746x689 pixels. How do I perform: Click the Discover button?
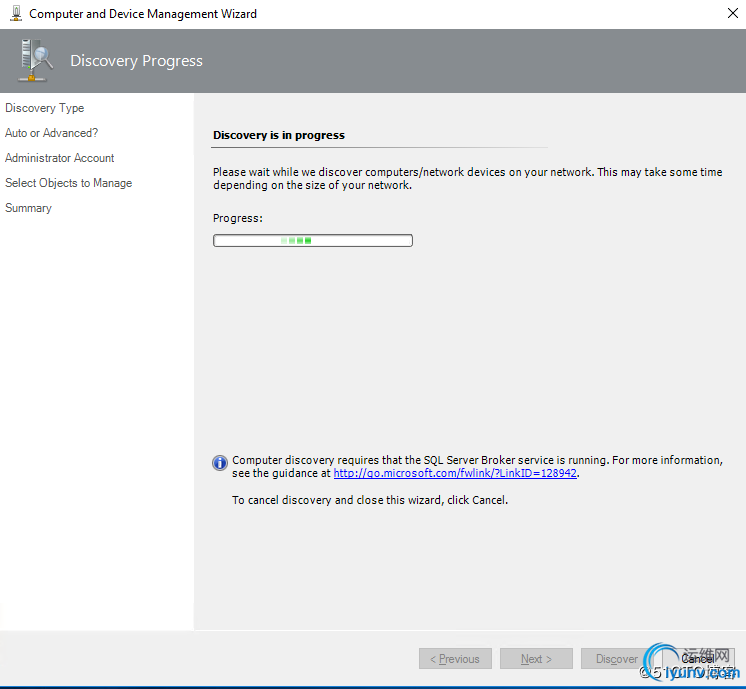tap(617, 659)
